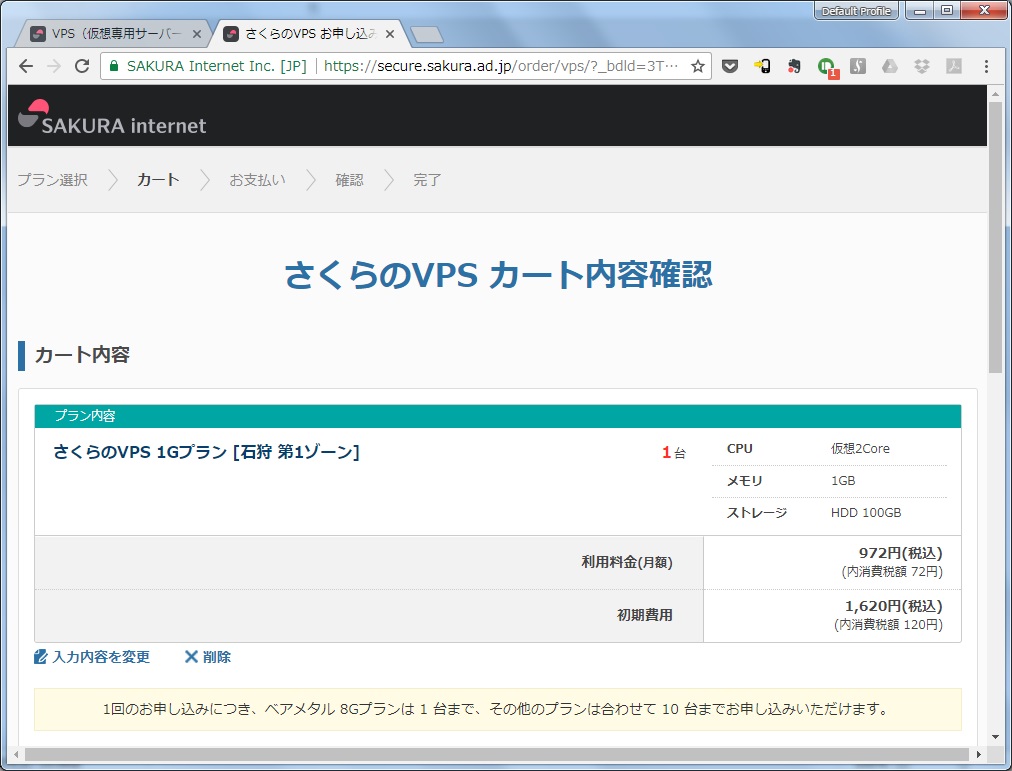This screenshot has height=771, width=1012.
Task: Click the address bar URL
Action: coord(501,66)
